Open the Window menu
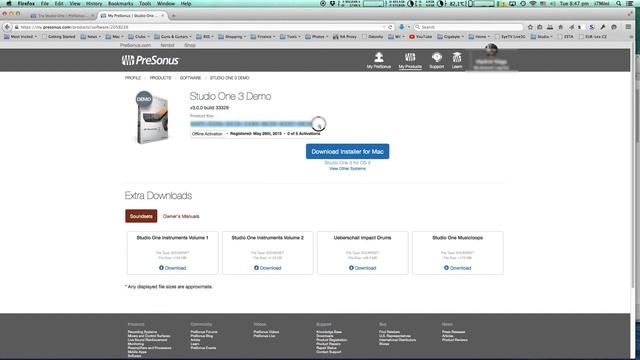 [166, 3]
